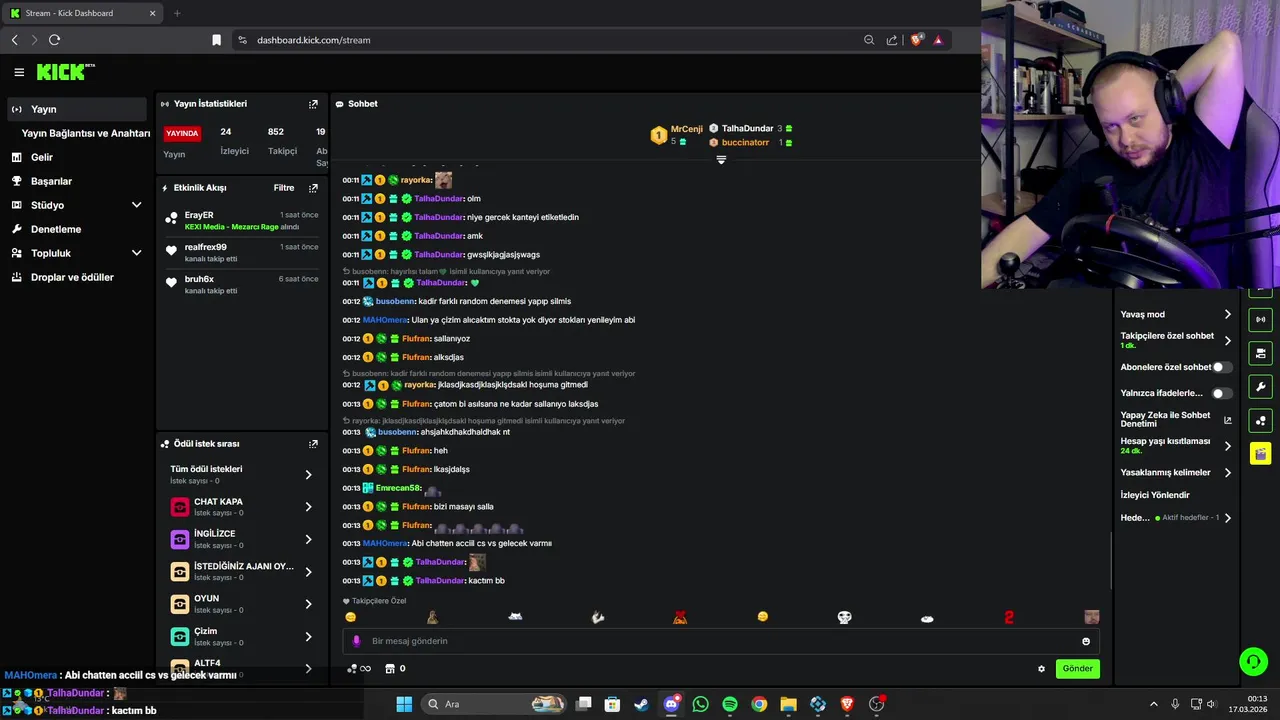Click TalhaDundar username in last chat message
Viewport: 1280px width, 720px height.
(440, 581)
